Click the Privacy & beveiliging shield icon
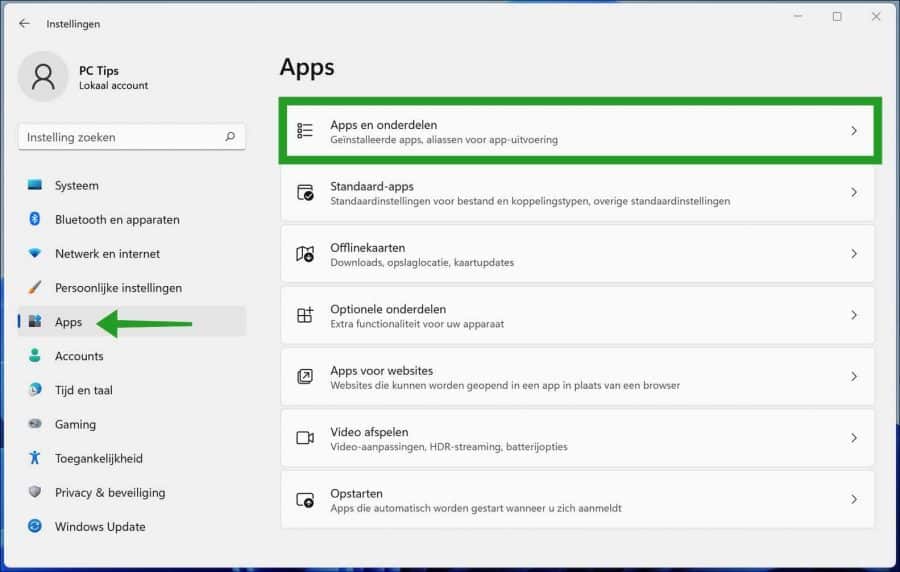 point(35,492)
